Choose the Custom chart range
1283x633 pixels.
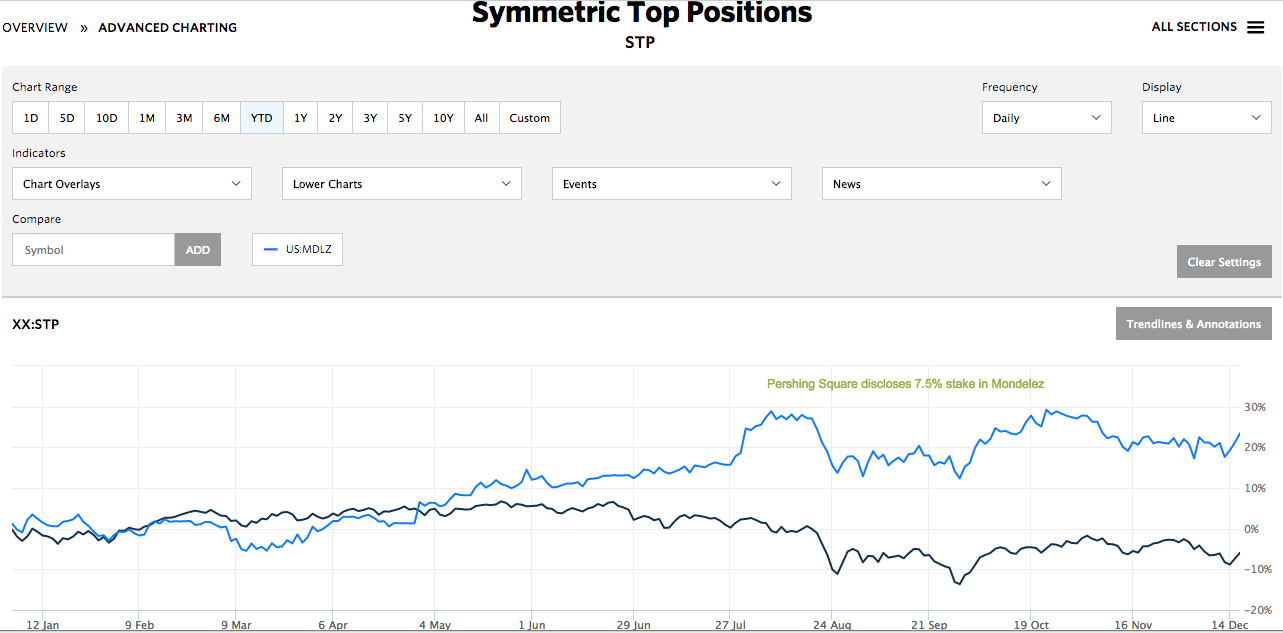pyautogui.click(x=530, y=118)
